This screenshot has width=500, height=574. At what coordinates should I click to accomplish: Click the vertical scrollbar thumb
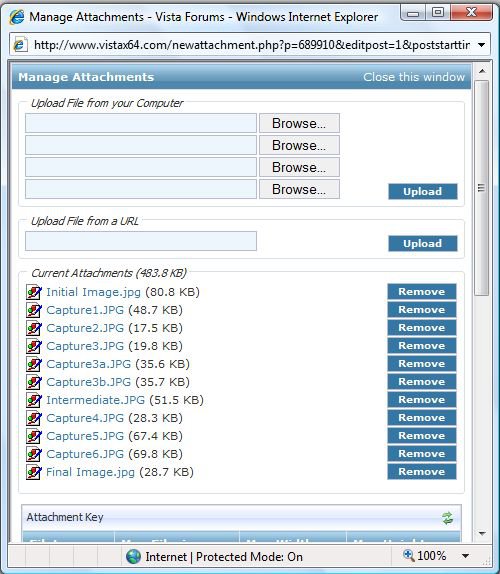coord(482,188)
